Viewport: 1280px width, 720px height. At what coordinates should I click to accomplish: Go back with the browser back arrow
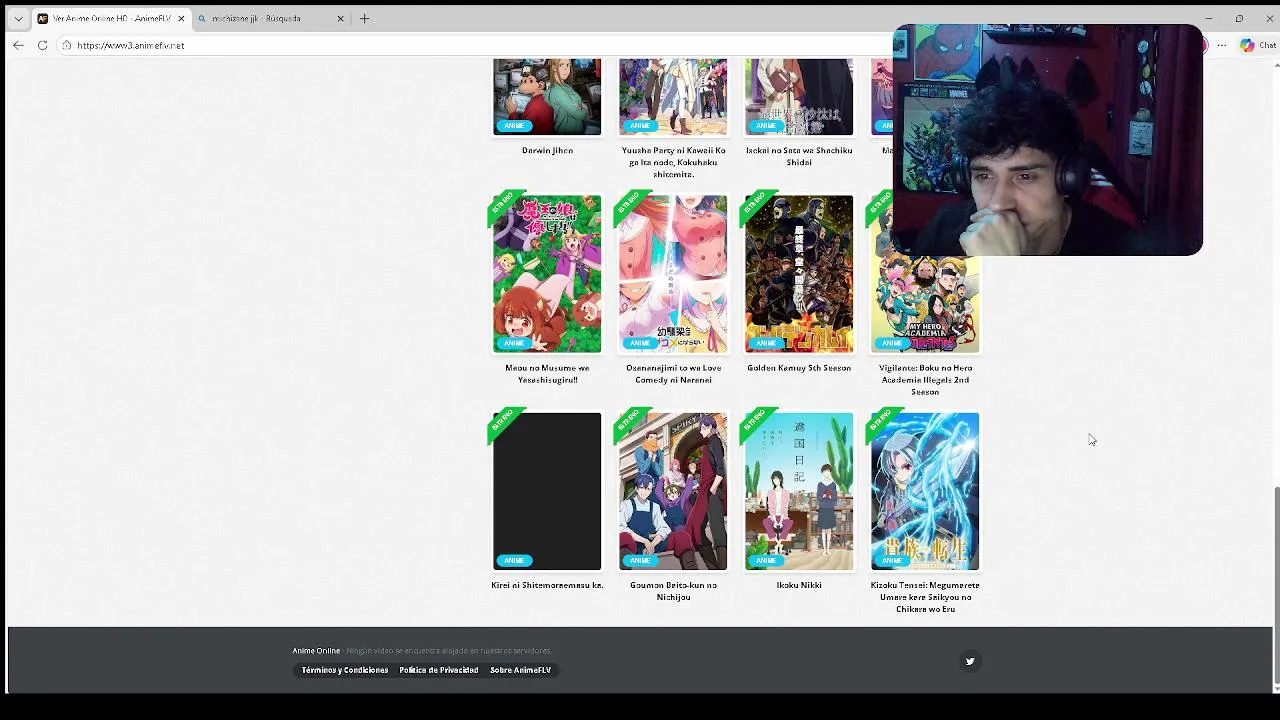pos(18,45)
